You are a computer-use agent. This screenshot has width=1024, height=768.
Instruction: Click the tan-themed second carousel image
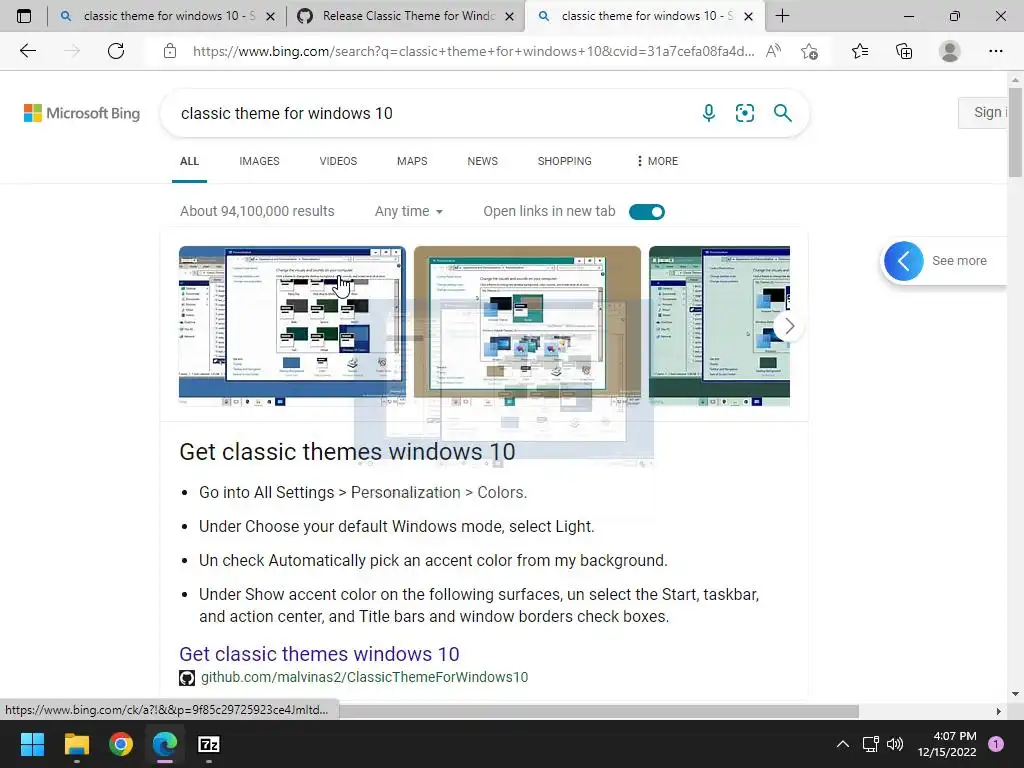527,325
